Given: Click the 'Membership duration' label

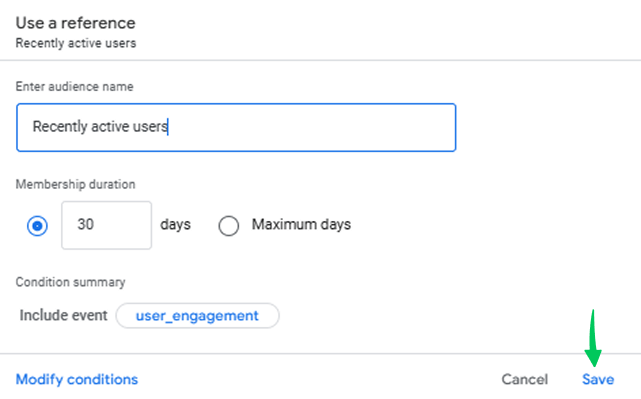Looking at the screenshot, I should click(75, 184).
